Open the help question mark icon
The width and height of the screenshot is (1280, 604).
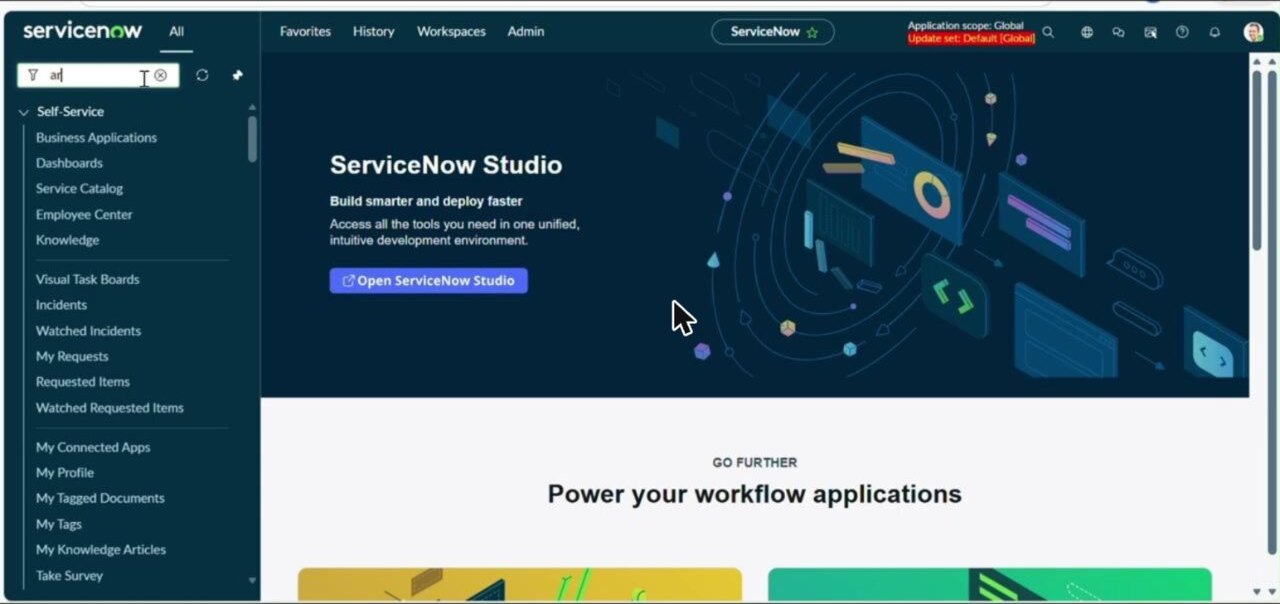click(1182, 32)
